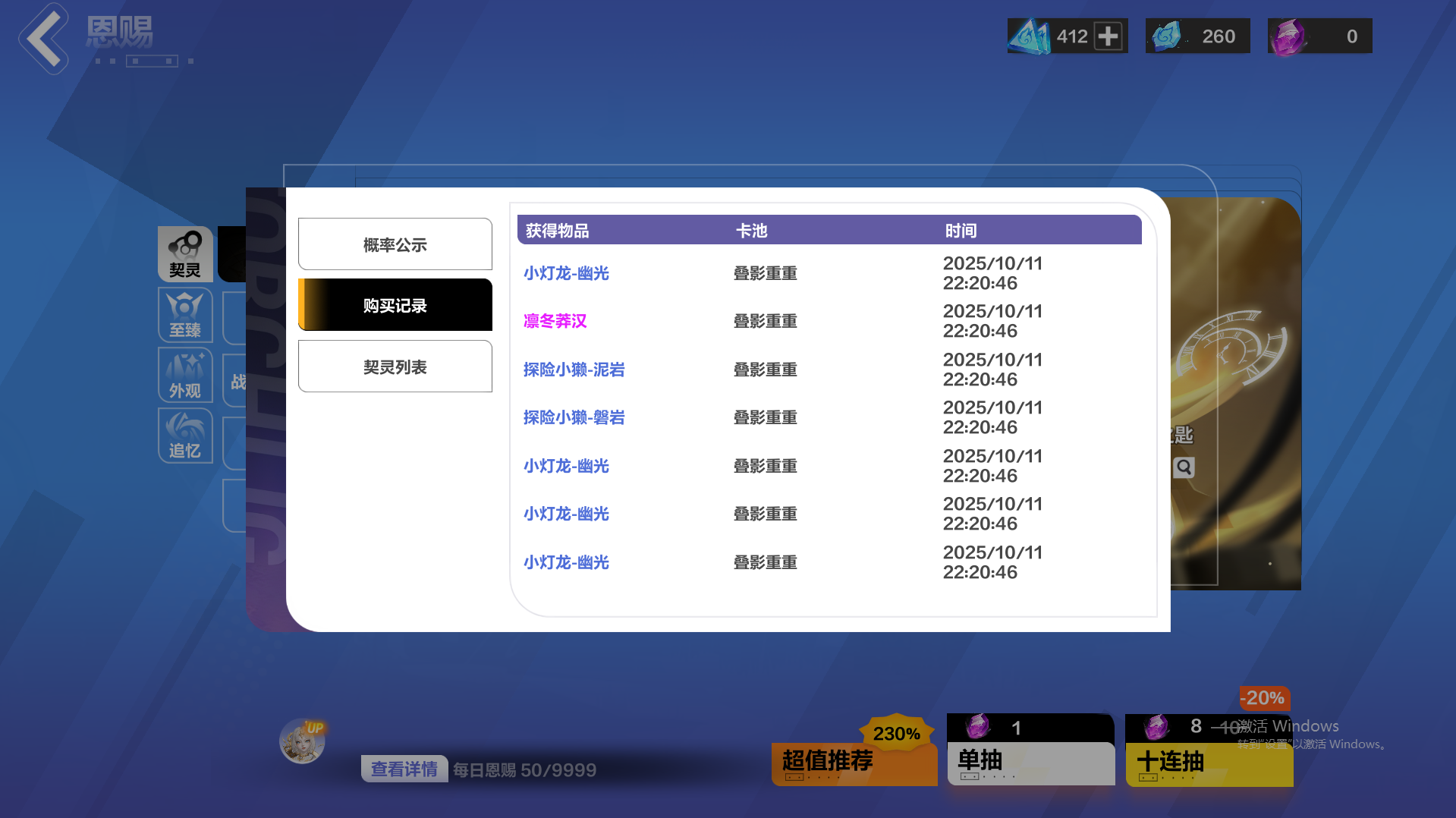
Task: Select the UP character avatar icon
Action: coord(303,741)
